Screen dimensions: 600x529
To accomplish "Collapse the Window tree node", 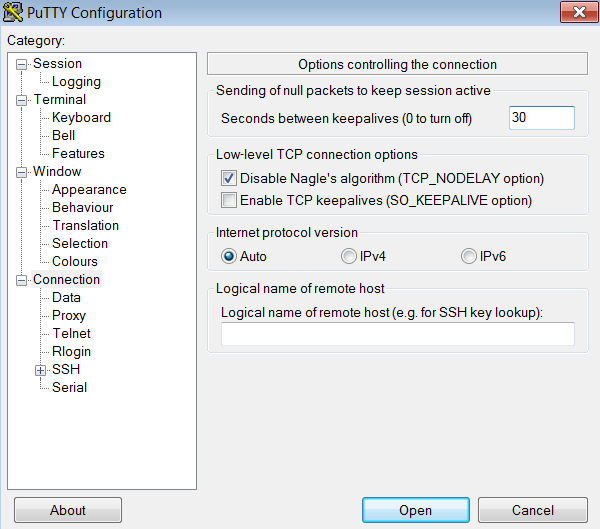I will click(x=21, y=172).
